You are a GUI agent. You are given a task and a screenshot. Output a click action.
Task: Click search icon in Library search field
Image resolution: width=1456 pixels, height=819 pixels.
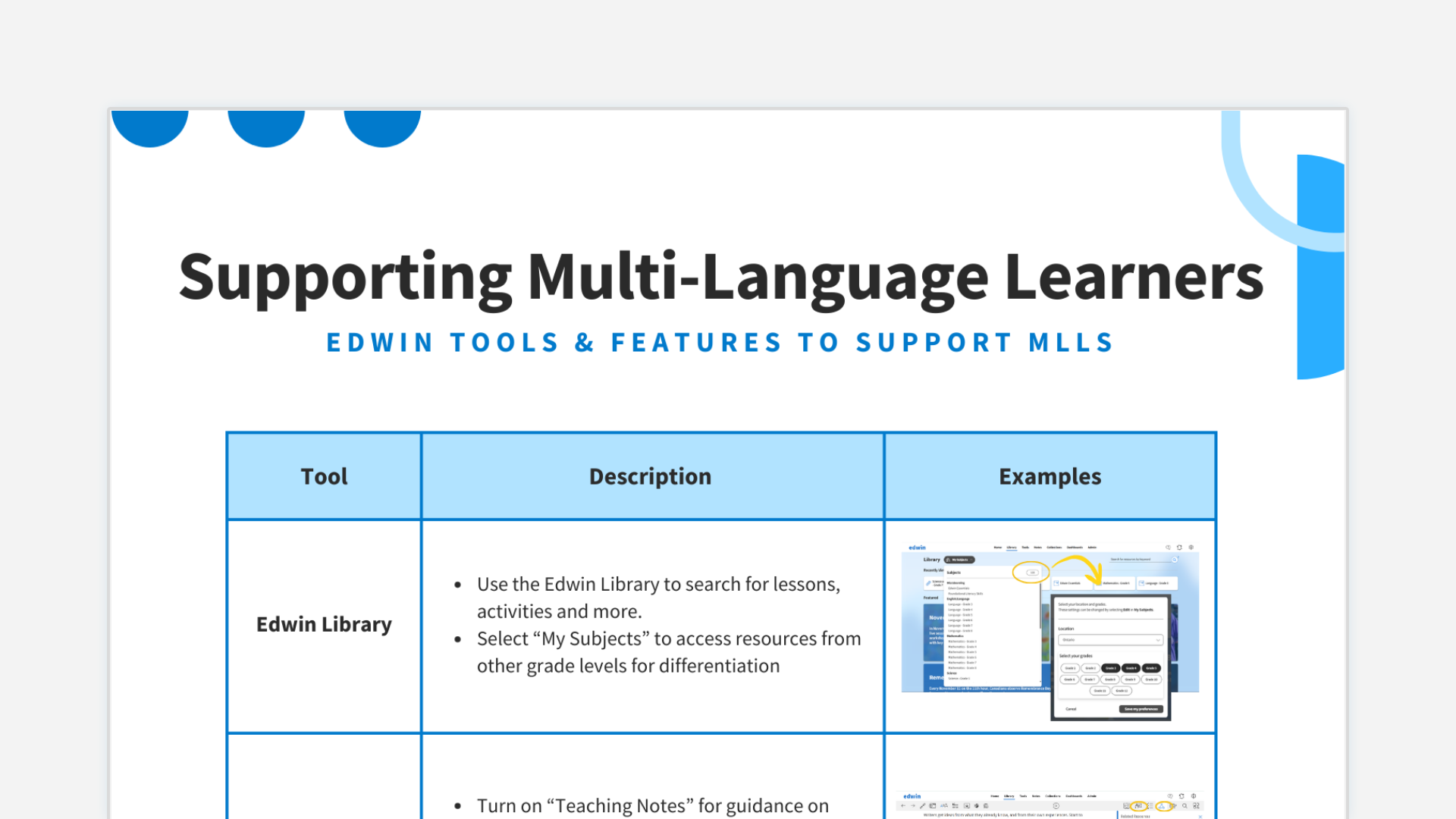pos(1175,560)
